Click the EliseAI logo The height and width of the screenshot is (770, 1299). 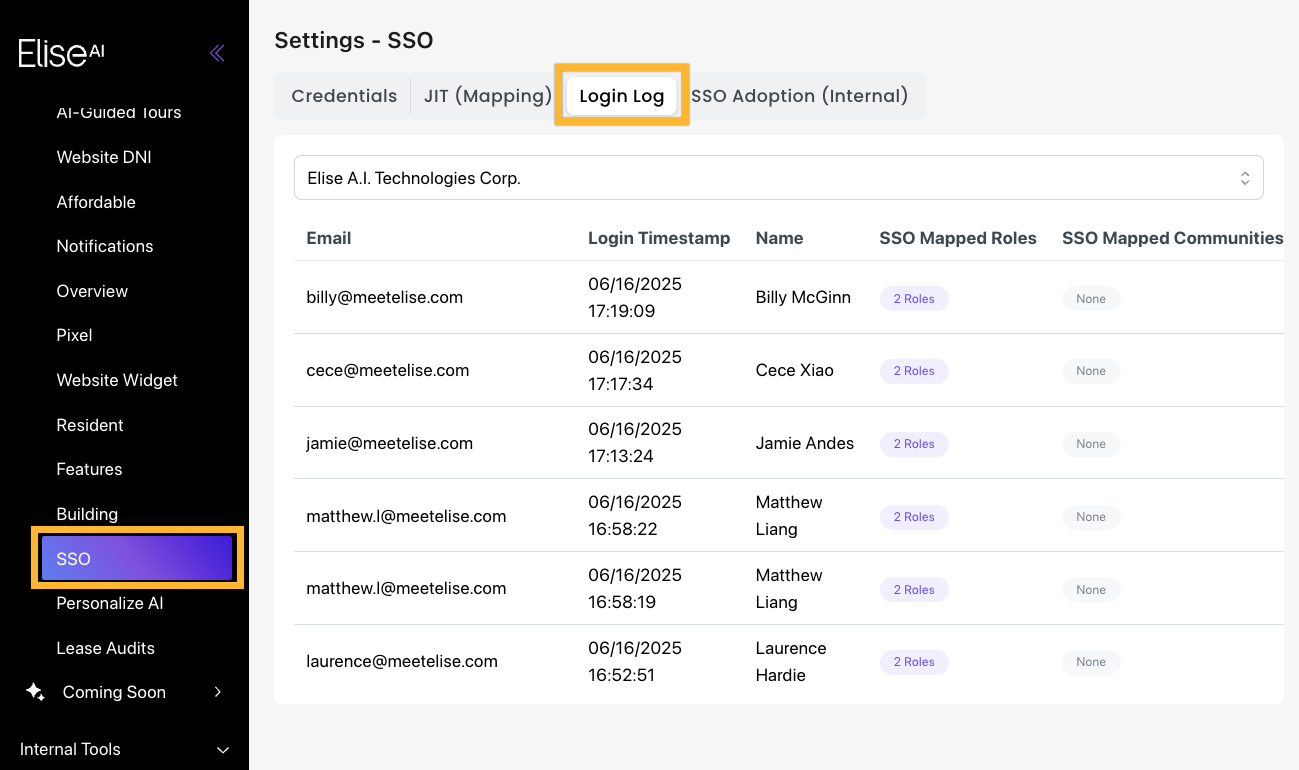pyautogui.click(x=62, y=53)
